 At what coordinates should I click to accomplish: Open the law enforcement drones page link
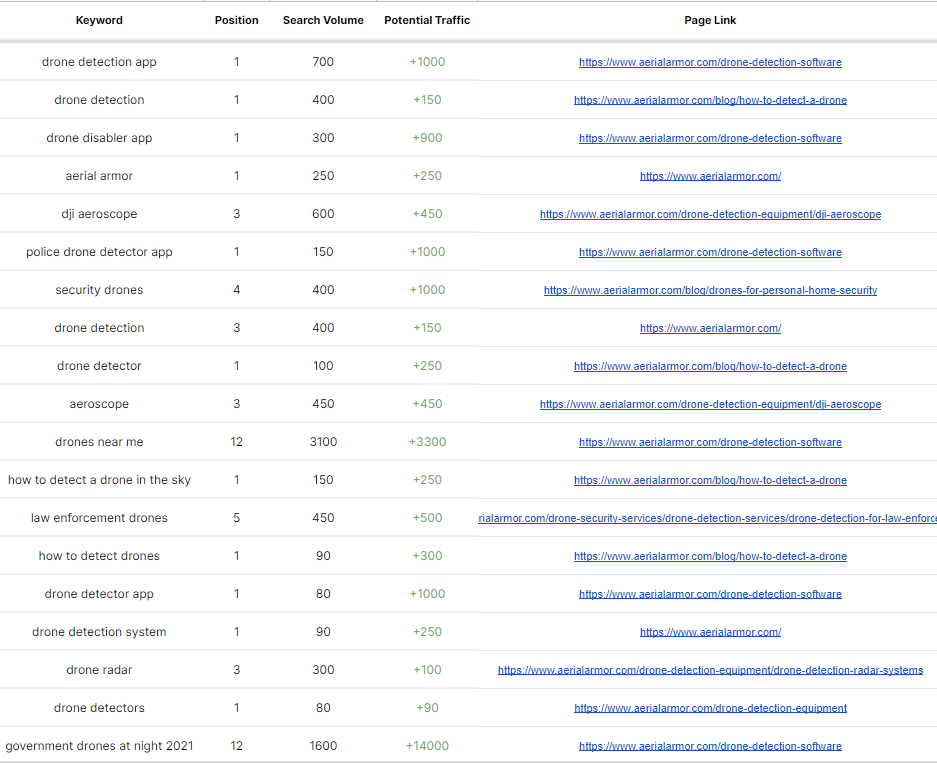[x=708, y=518]
